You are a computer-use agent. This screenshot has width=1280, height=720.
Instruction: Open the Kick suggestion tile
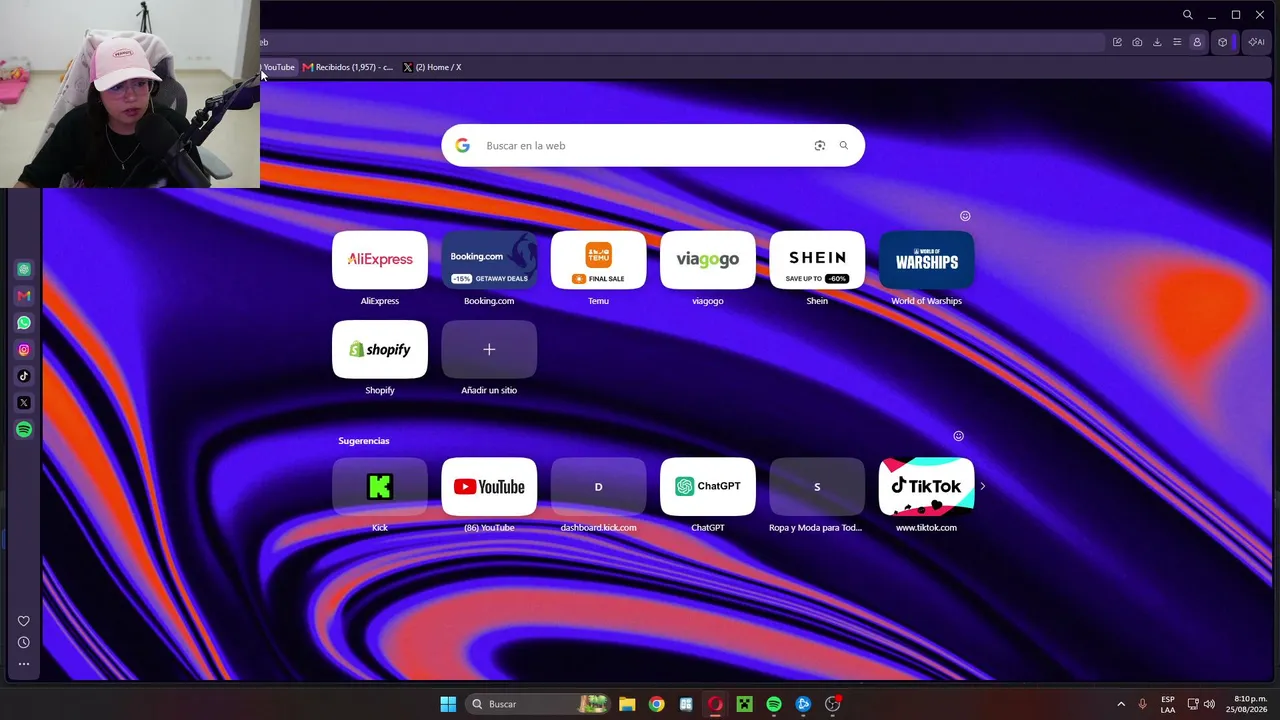(380, 487)
